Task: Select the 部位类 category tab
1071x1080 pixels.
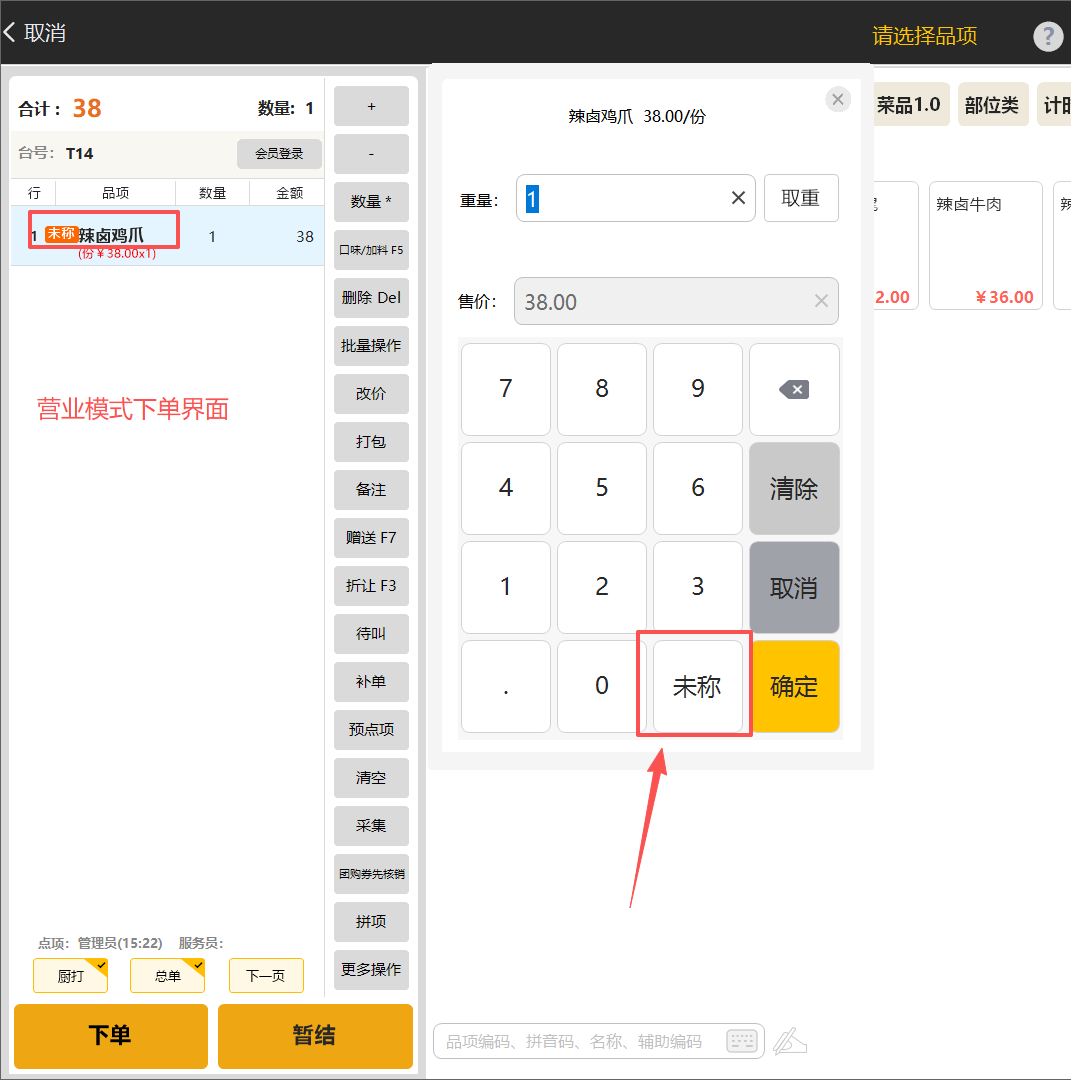Action: tap(992, 105)
